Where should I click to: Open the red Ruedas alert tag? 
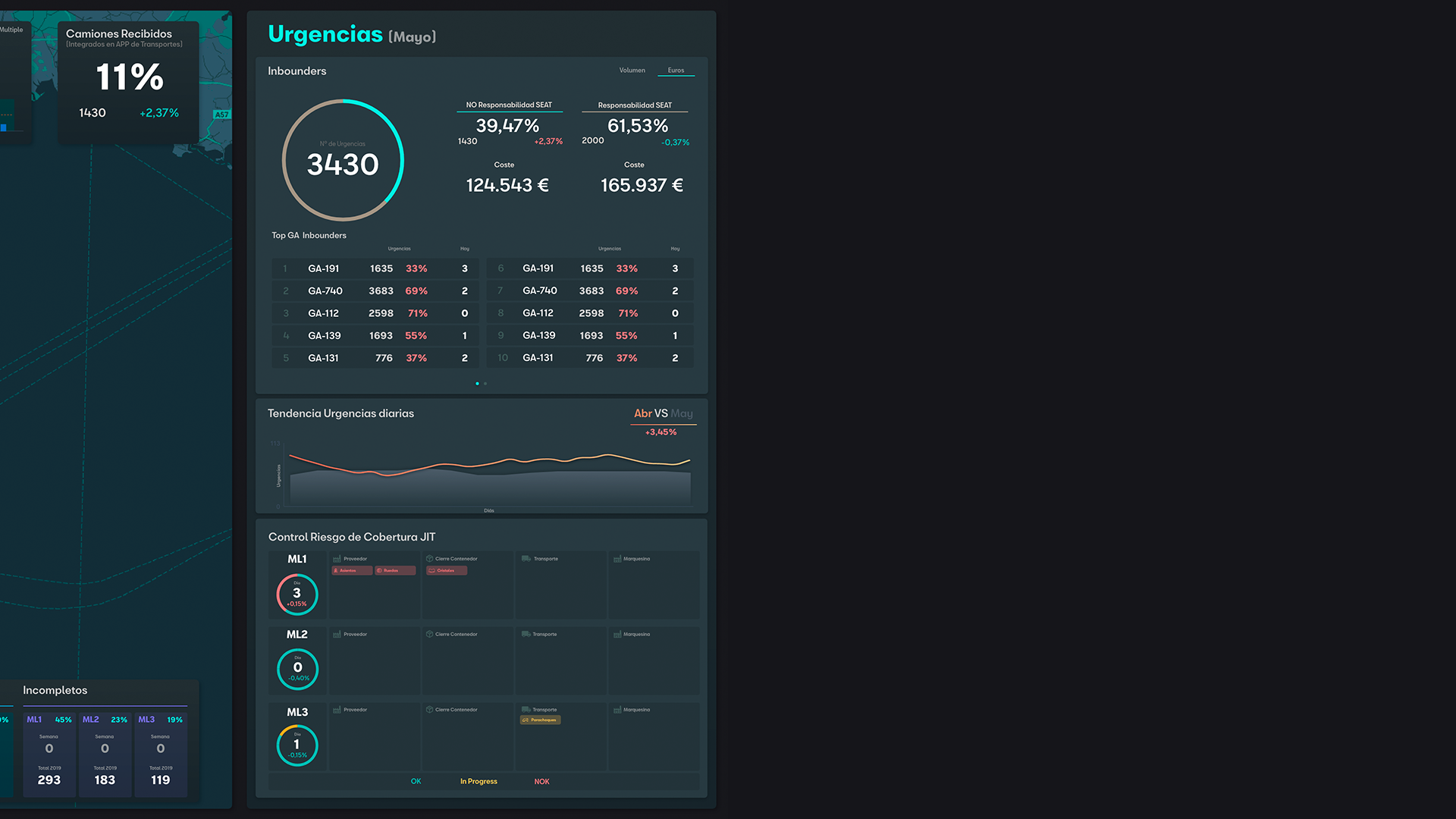[395, 570]
